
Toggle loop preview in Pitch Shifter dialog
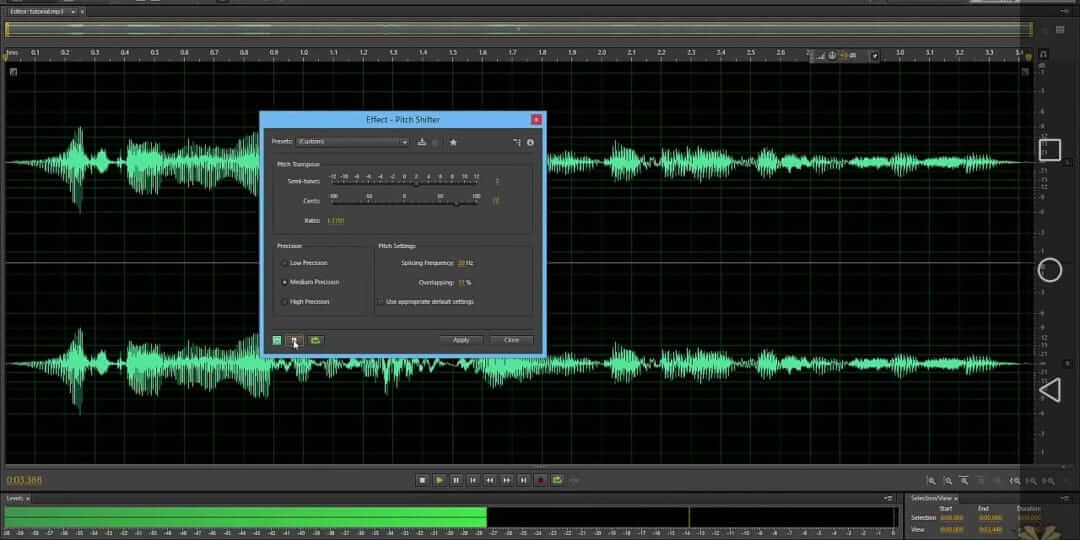pos(315,340)
